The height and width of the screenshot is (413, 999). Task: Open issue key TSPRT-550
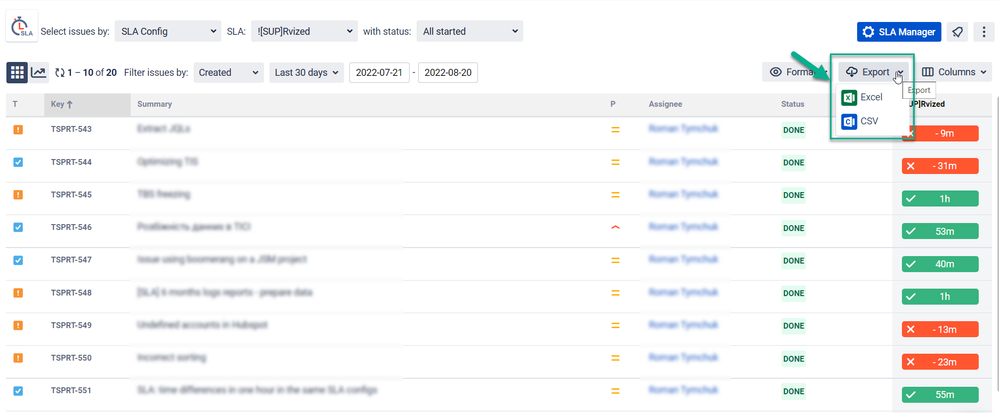71,358
